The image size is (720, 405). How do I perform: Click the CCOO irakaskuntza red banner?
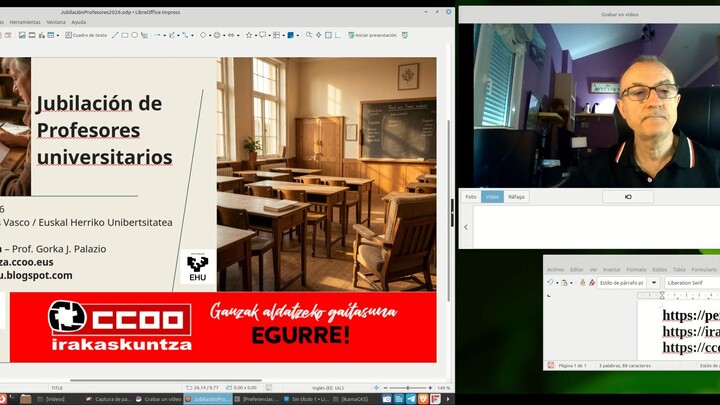point(223,327)
